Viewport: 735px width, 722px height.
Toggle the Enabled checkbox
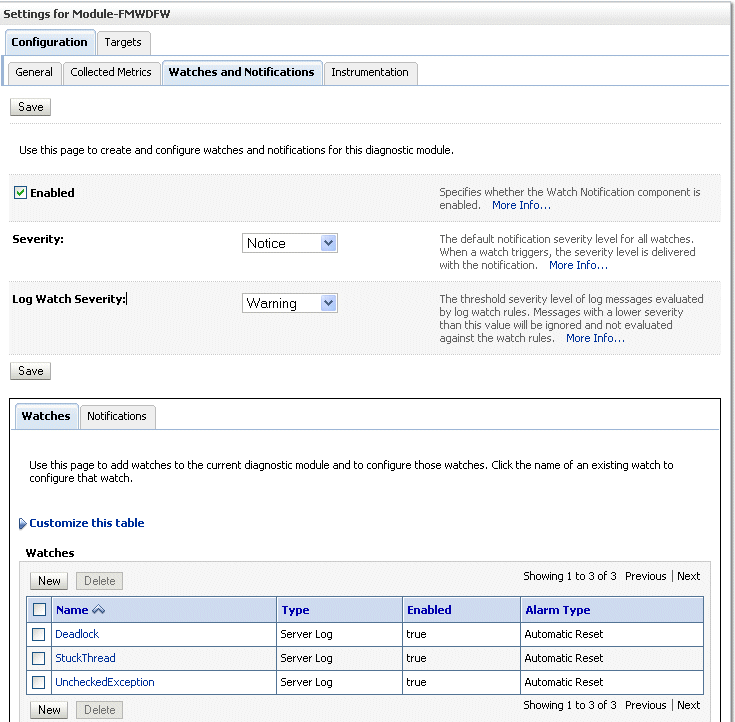coord(20,193)
